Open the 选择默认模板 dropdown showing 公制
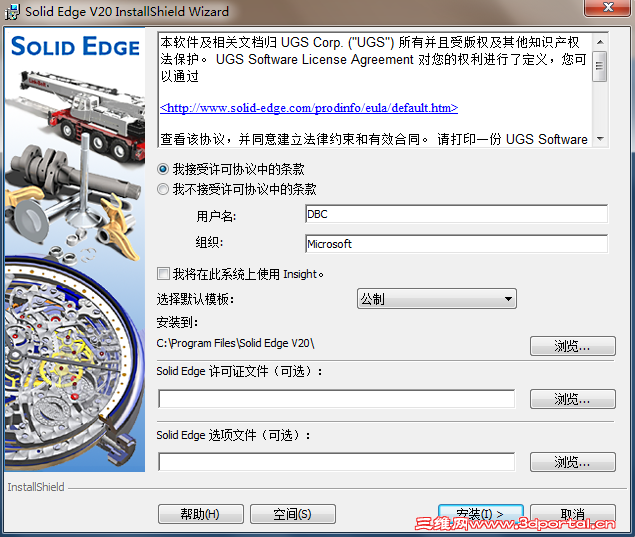Image resolution: width=635 pixels, height=537 pixels. pos(437,299)
